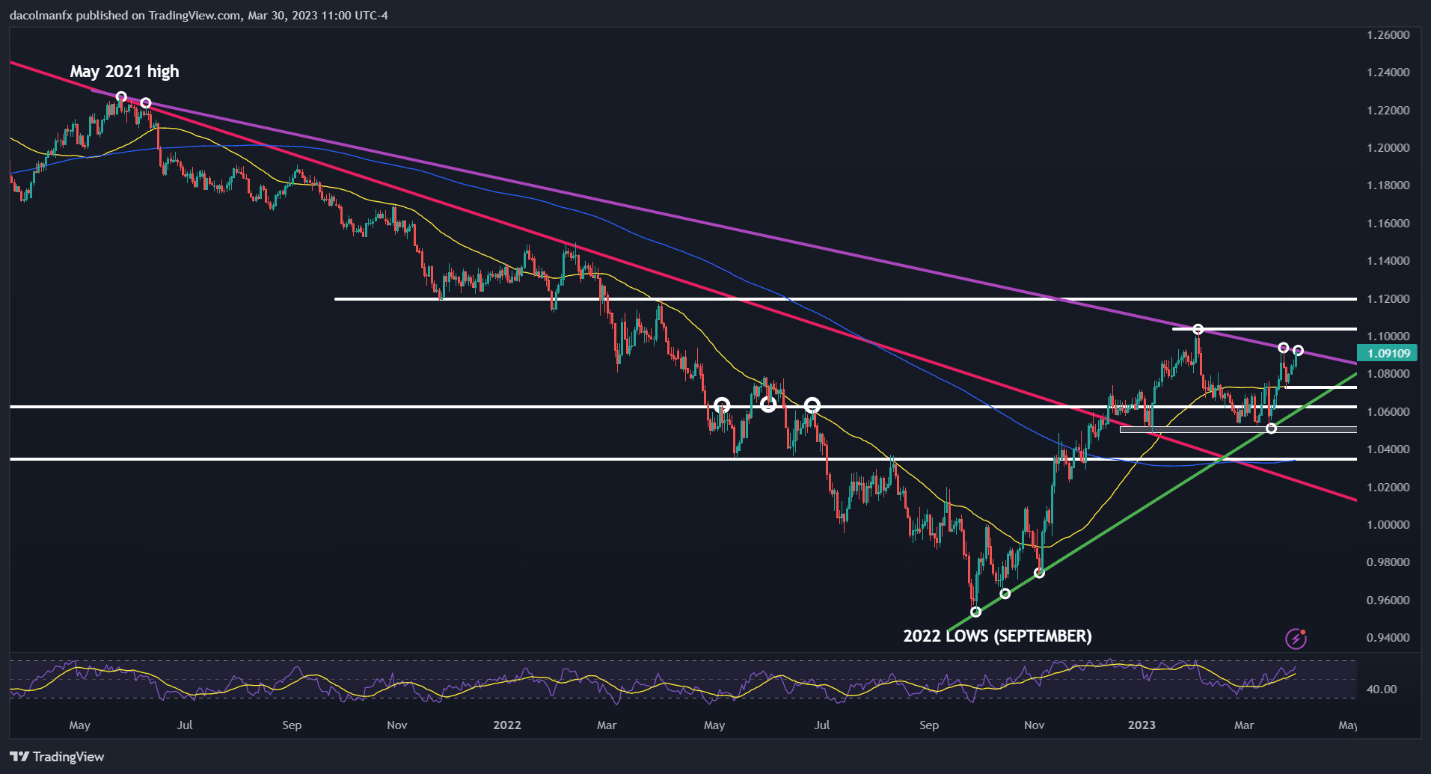Click the circle marker at the September 2022 low

(976, 611)
